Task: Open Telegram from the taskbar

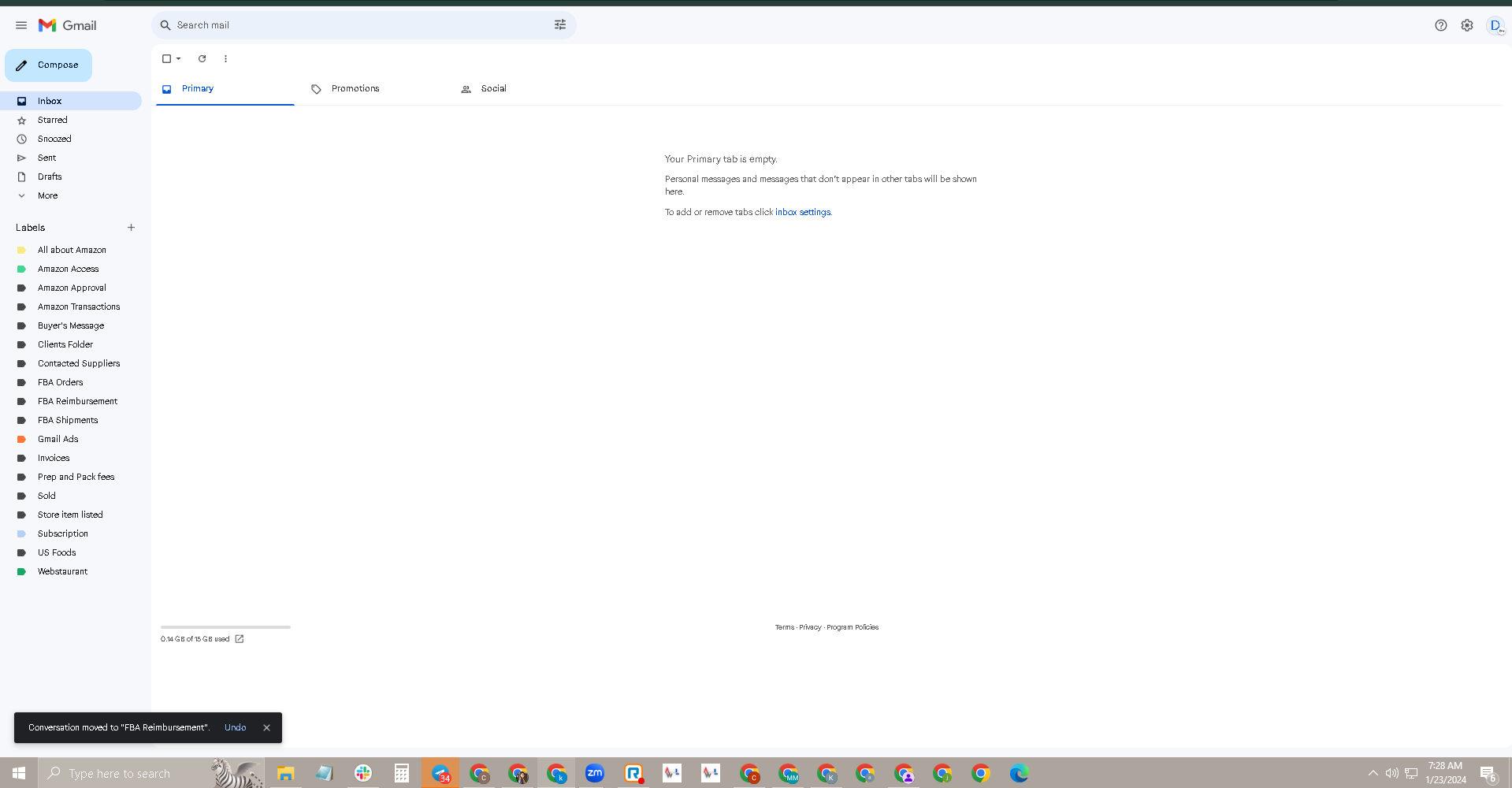Action: click(x=440, y=773)
